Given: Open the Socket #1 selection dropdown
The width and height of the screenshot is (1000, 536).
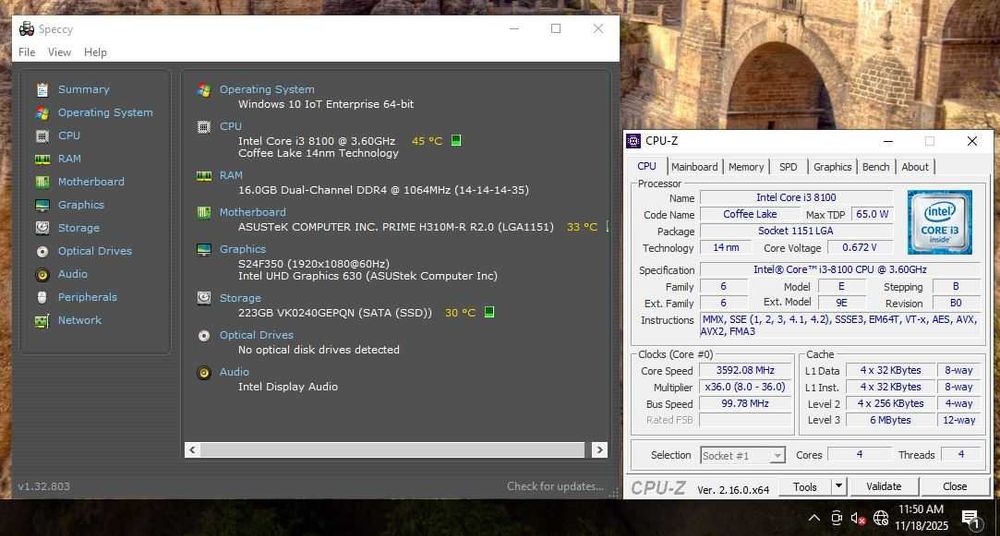Looking at the screenshot, I should pyautogui.click(x=742, y=456).
